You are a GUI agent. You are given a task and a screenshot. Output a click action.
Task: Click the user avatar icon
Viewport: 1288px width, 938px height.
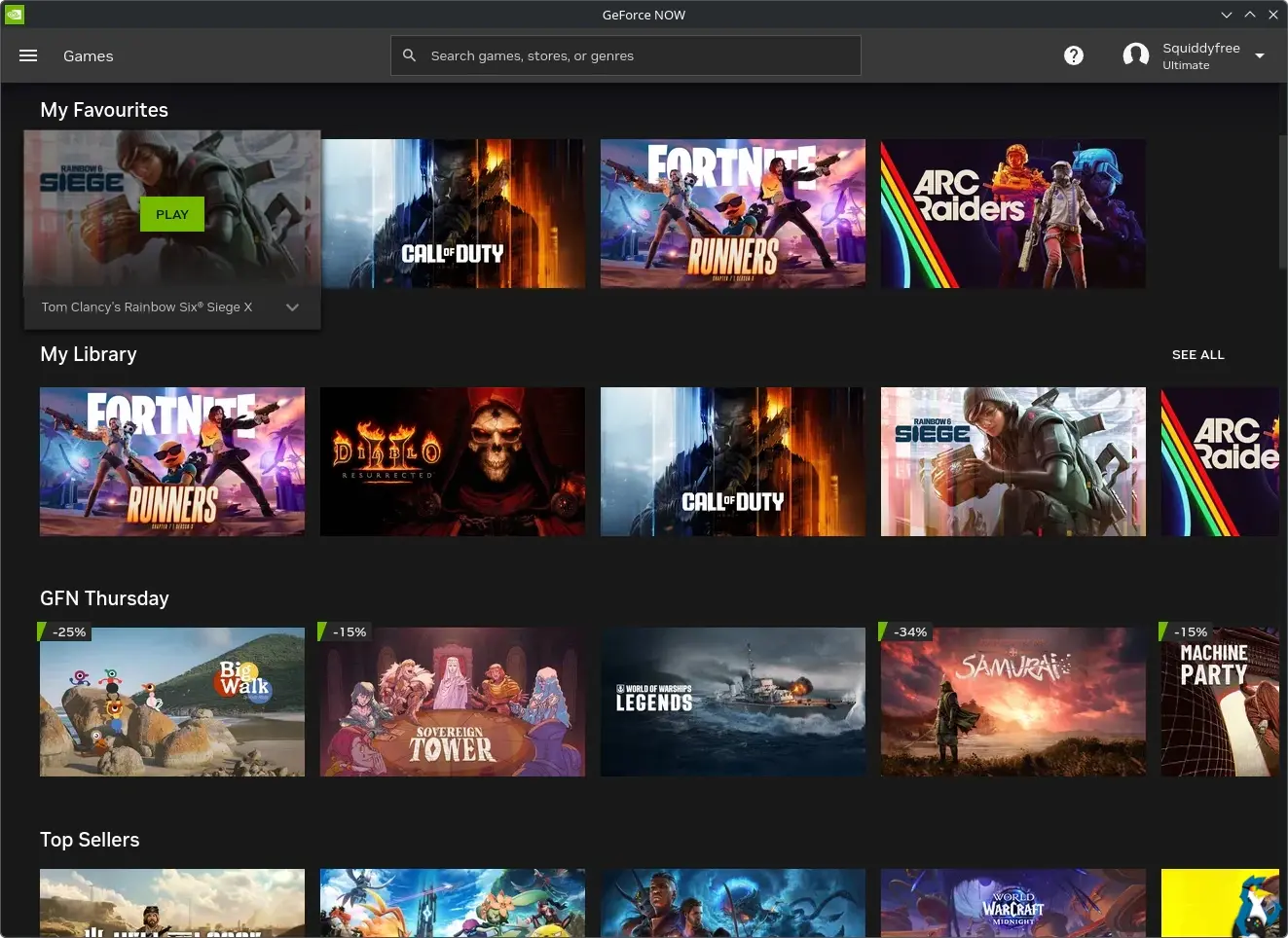1136,55
